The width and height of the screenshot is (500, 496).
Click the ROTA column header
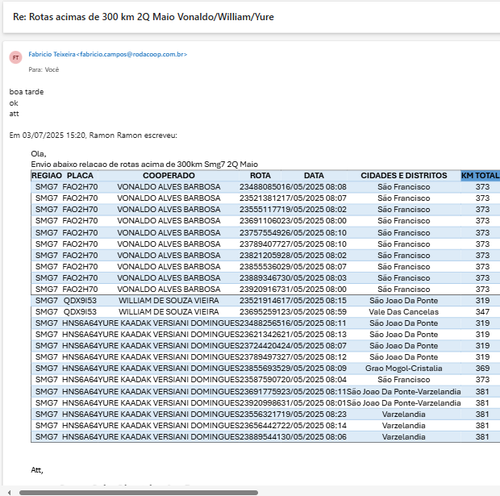(260, 176)
